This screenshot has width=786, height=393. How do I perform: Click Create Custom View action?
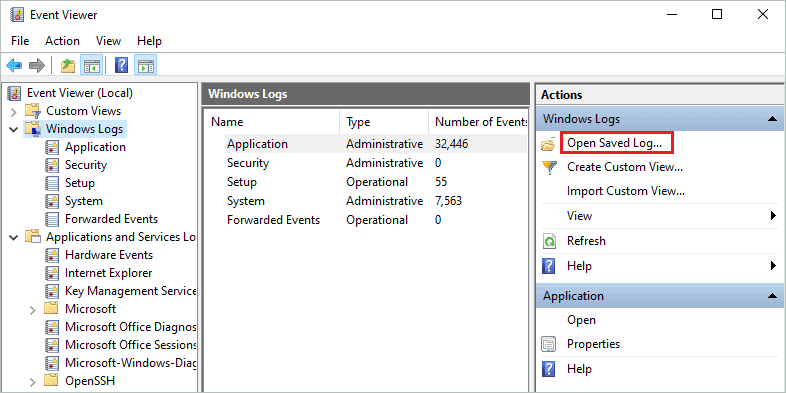tap(625, 167)
